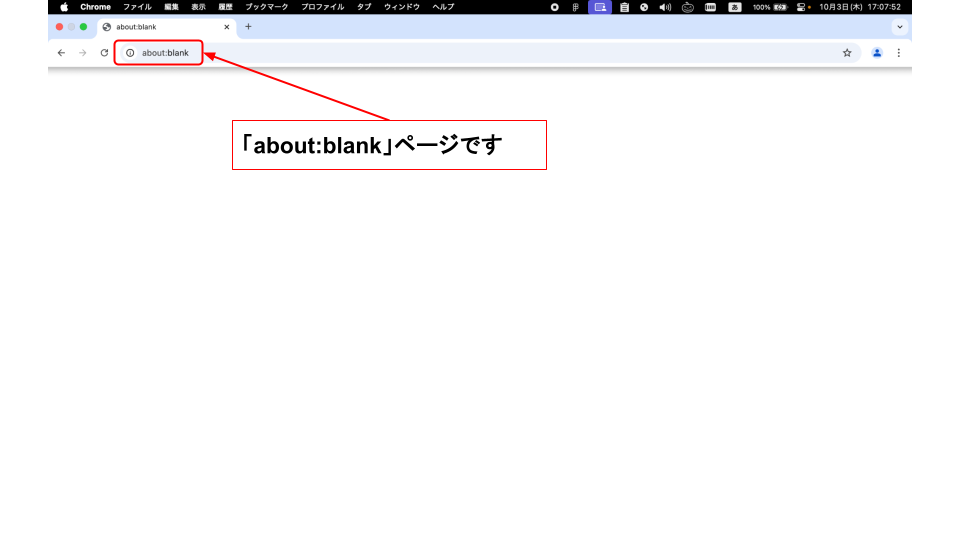Open the ファイル menu
Screen dimensions: 960x540
coord(137,7)
